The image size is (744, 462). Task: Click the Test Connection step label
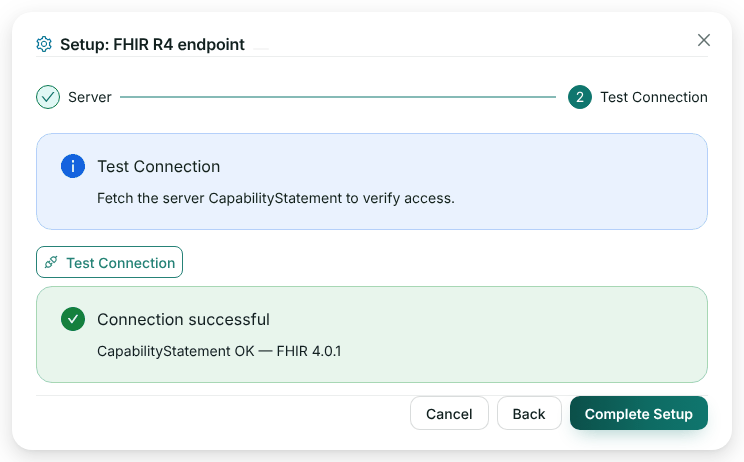coord(654,97)
